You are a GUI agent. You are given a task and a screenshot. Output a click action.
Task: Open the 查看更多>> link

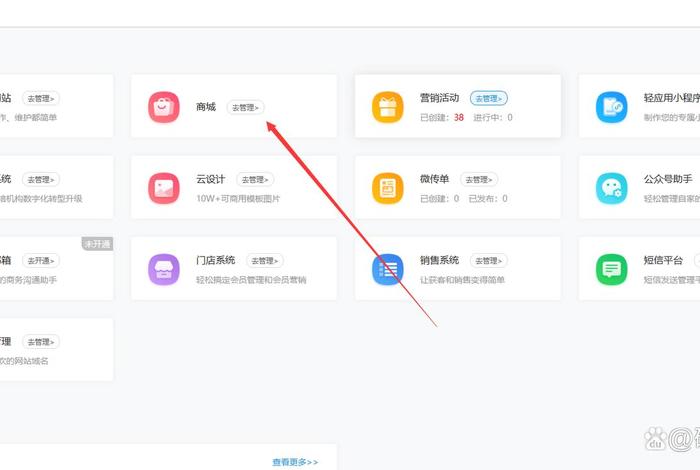pyautogui.click(x=295, y=462)
